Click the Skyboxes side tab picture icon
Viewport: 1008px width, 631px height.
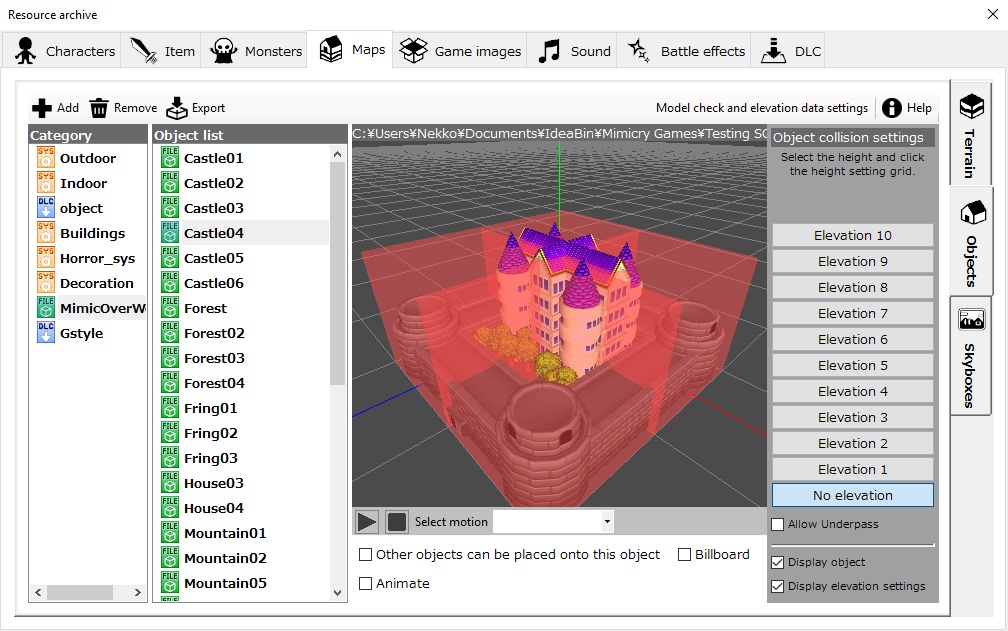click(x=971, y=319)
